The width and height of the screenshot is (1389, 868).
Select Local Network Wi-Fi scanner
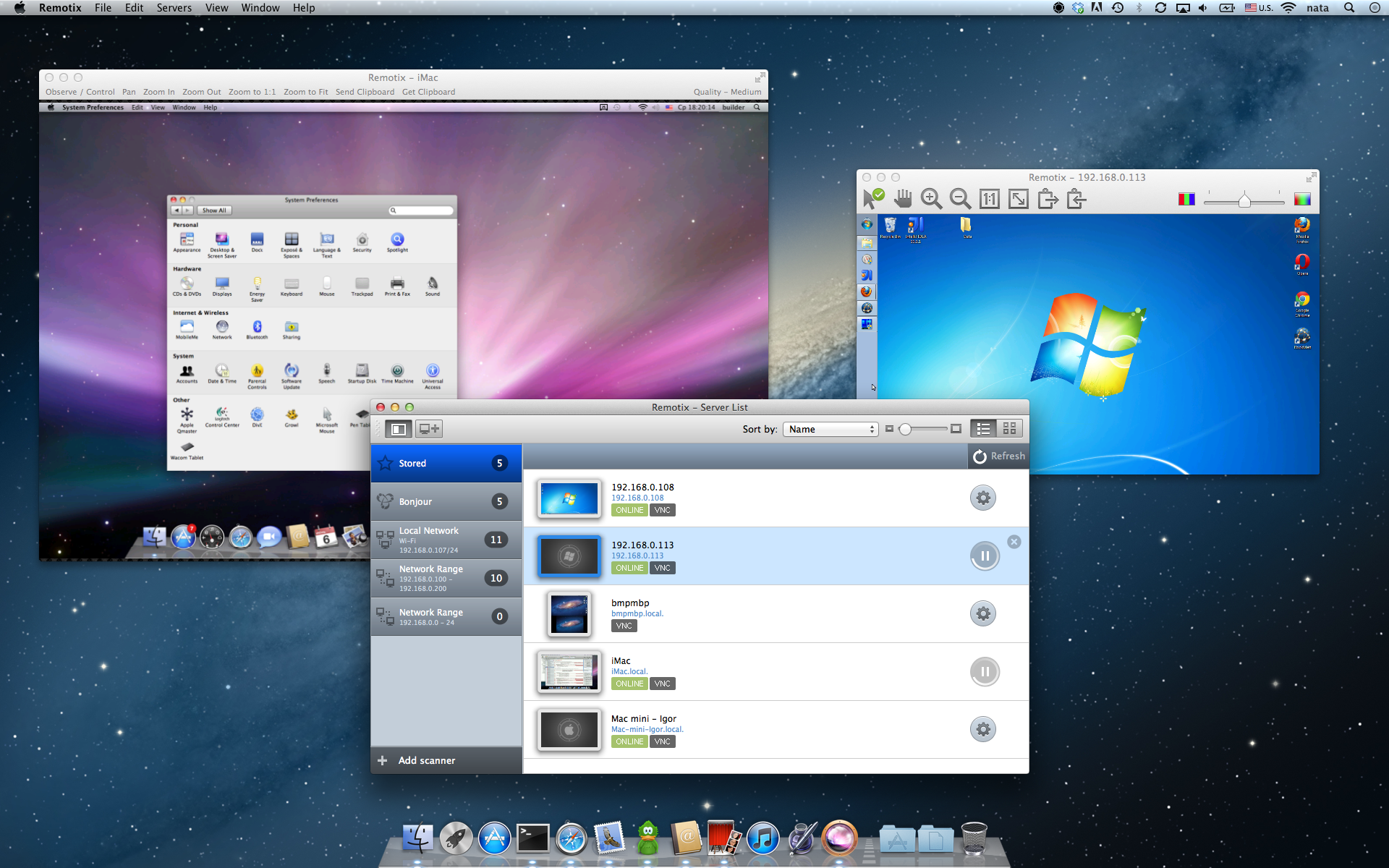(x=446, y=540)
